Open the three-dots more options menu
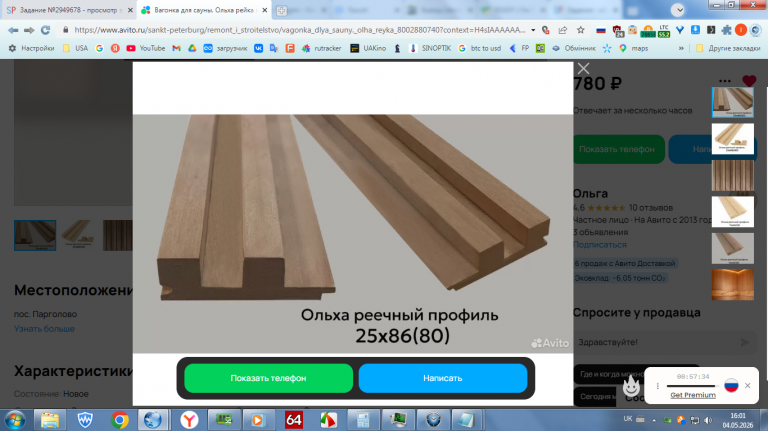768x431 pixels. [725, 81]
